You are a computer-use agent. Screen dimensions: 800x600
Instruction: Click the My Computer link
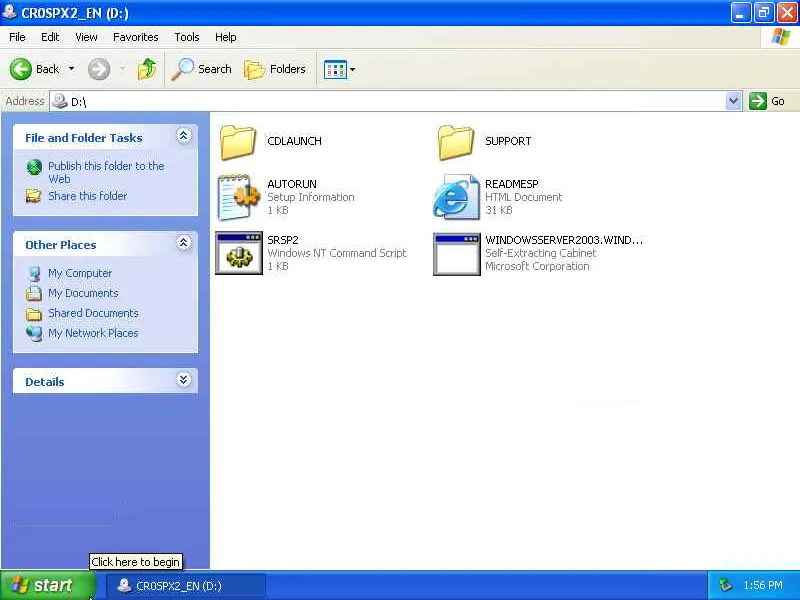[x=80, y=273]
